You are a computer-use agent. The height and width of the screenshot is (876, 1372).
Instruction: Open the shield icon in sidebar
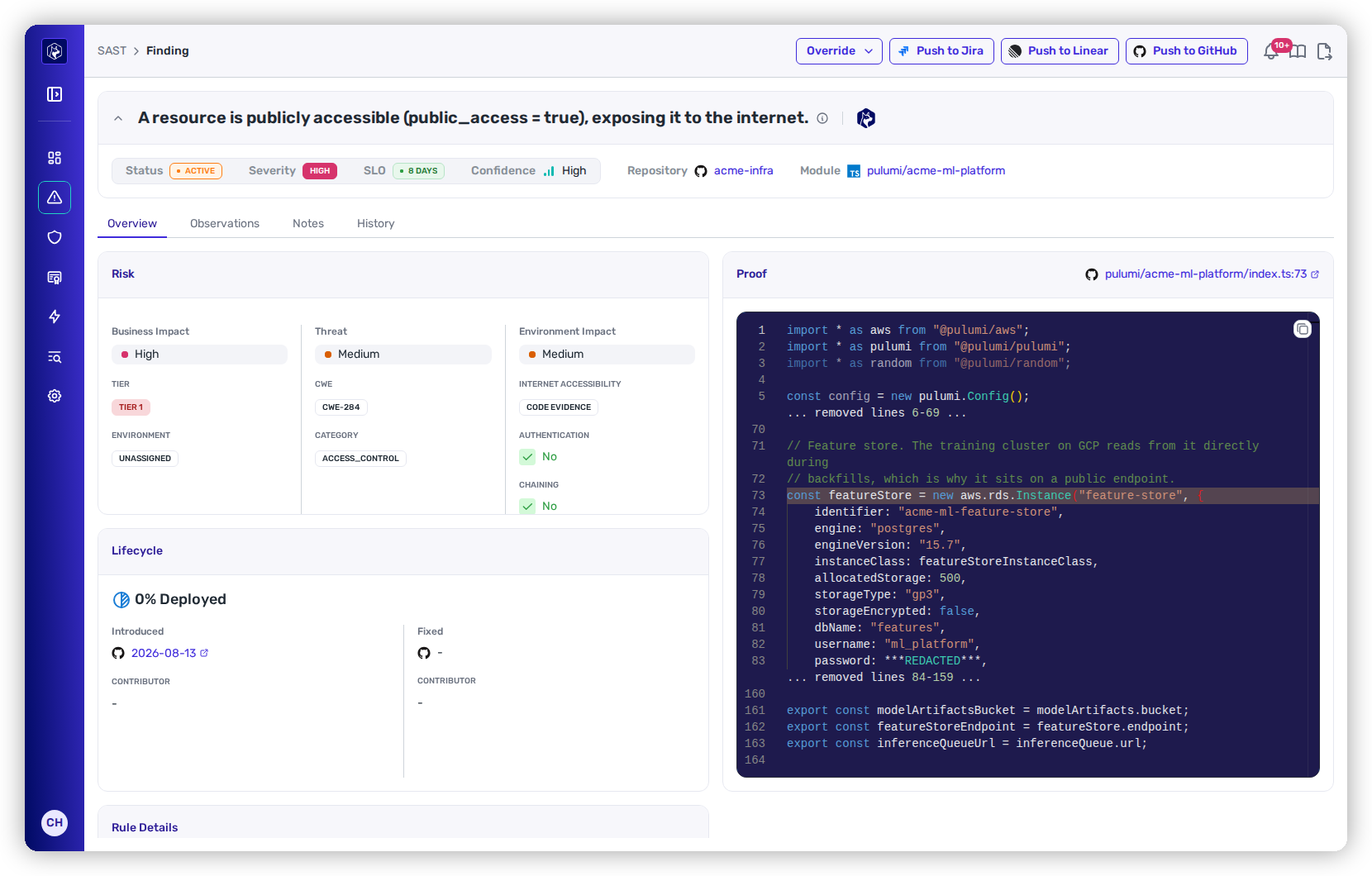pyautogui.click(x=55, y=237)
